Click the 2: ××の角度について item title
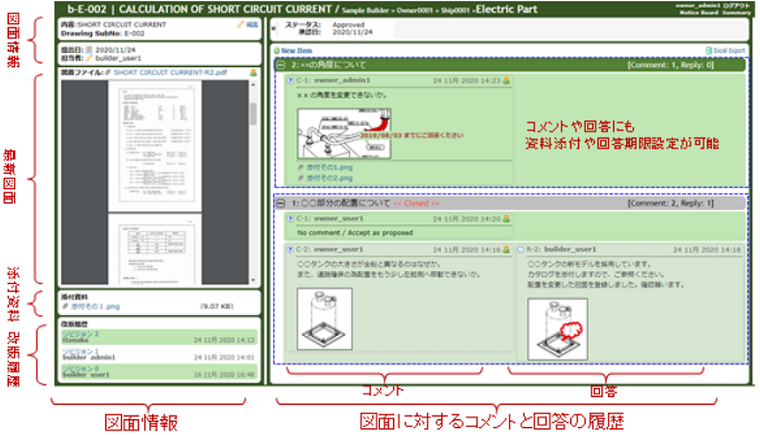The image size is (760, 435). coord(328,64)
